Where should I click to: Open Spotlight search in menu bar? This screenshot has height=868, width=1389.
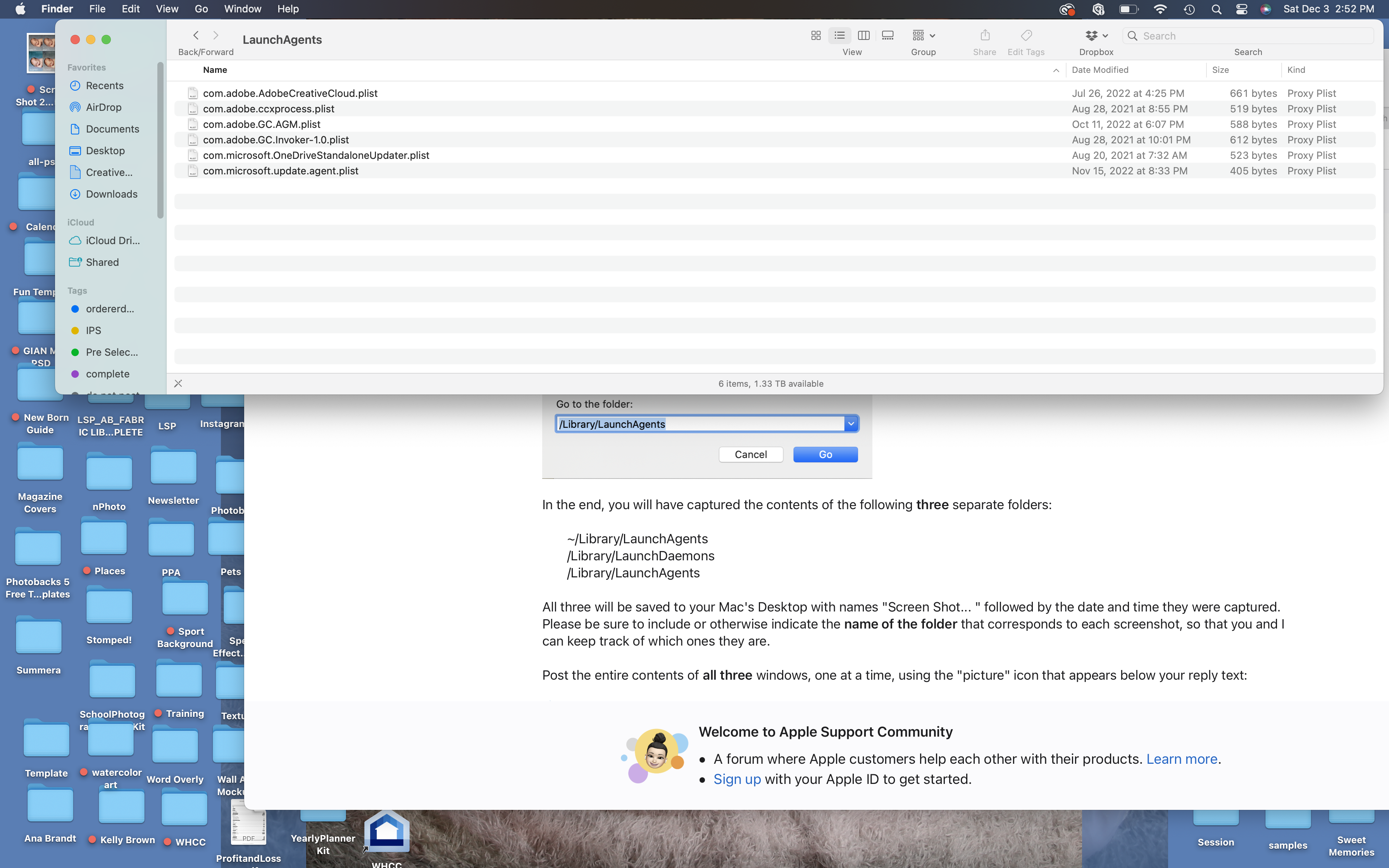pyautogui.click(x=1216, y=9)
